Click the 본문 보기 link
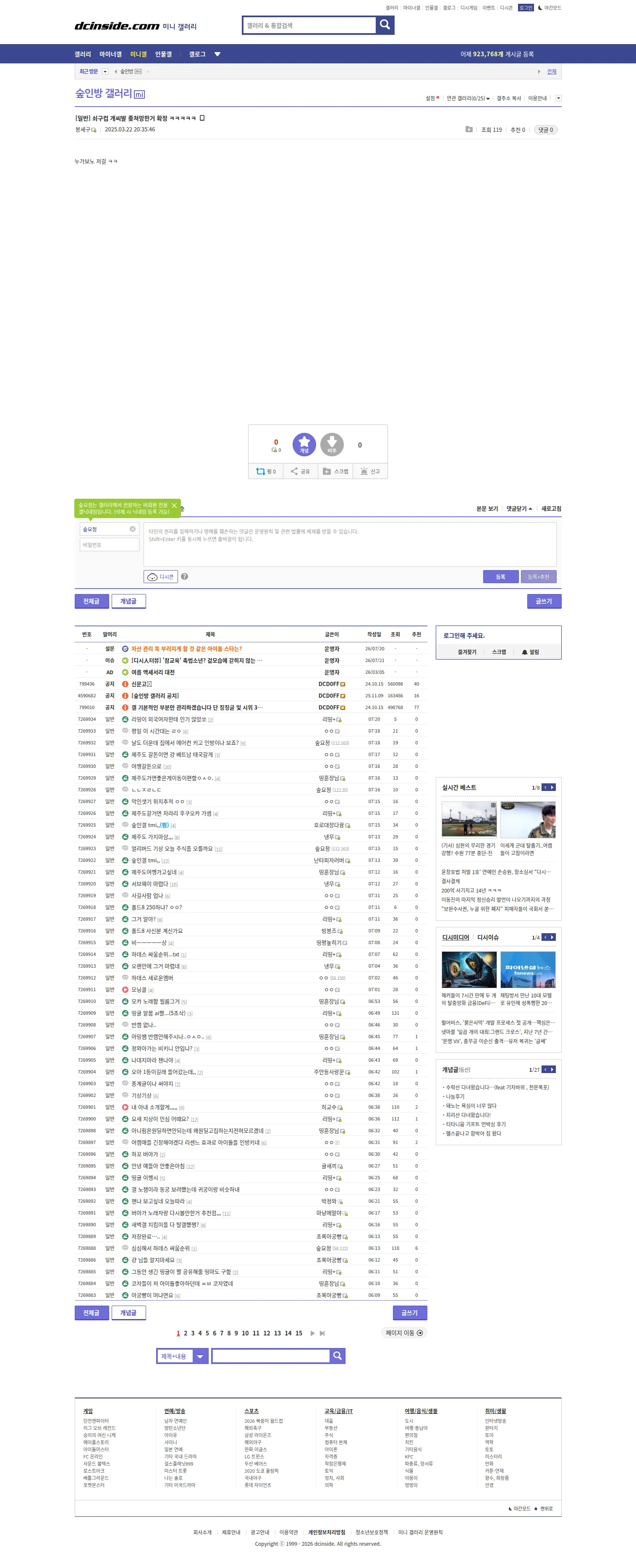This screenshot has width=636, height=1568. pos(487,508)
